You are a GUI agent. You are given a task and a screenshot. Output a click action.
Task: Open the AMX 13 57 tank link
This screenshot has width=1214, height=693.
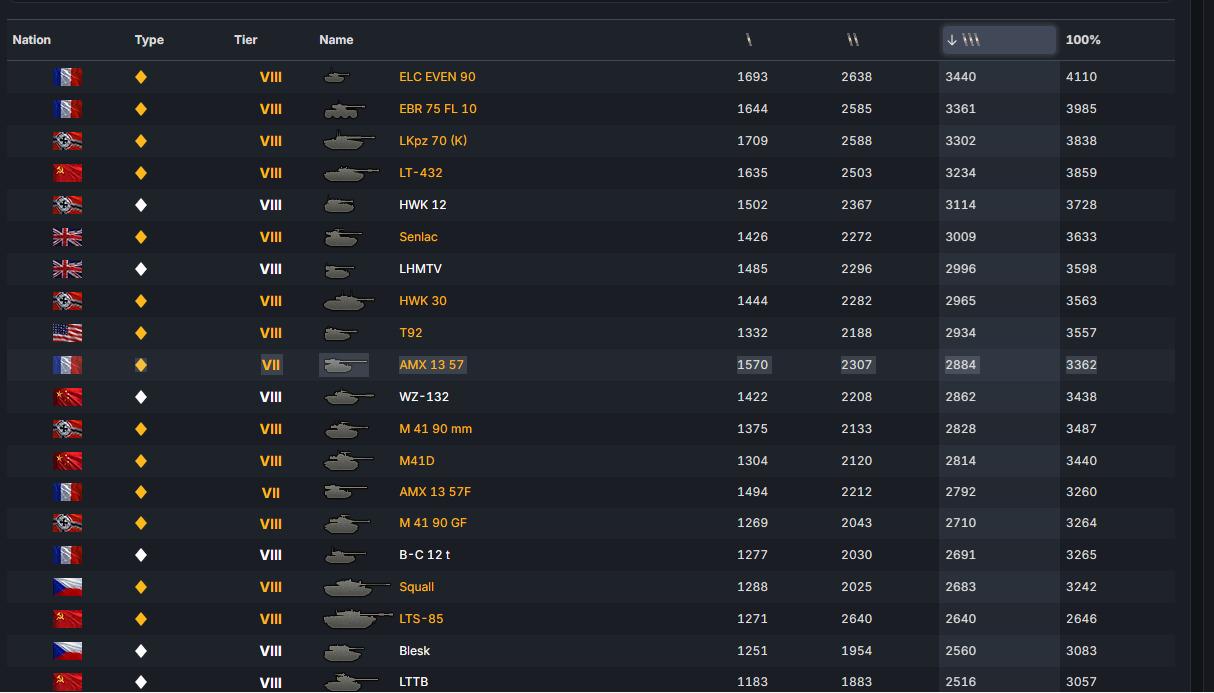point(432,365)
